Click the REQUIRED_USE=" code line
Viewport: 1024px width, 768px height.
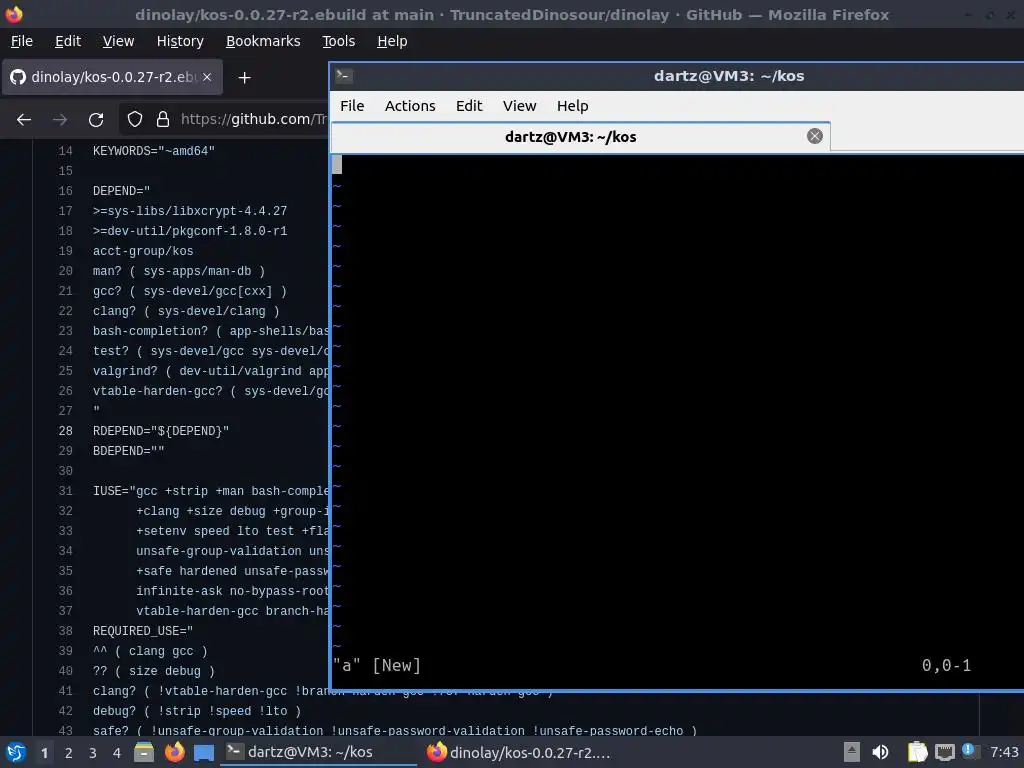coord(142,631)
